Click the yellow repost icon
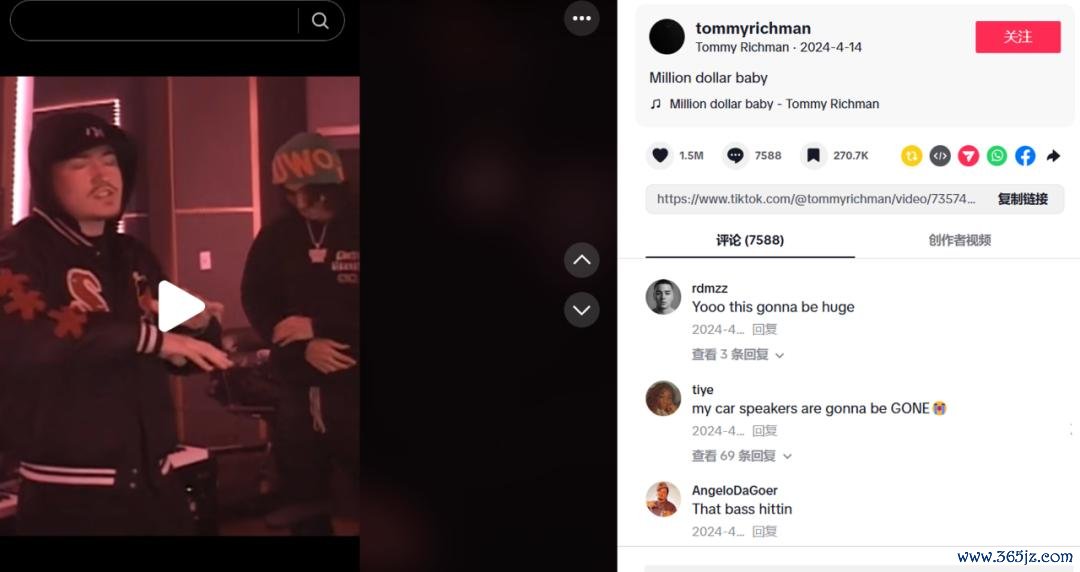The height and width of the screenshot is (572, 1080). tap(911, 156)
